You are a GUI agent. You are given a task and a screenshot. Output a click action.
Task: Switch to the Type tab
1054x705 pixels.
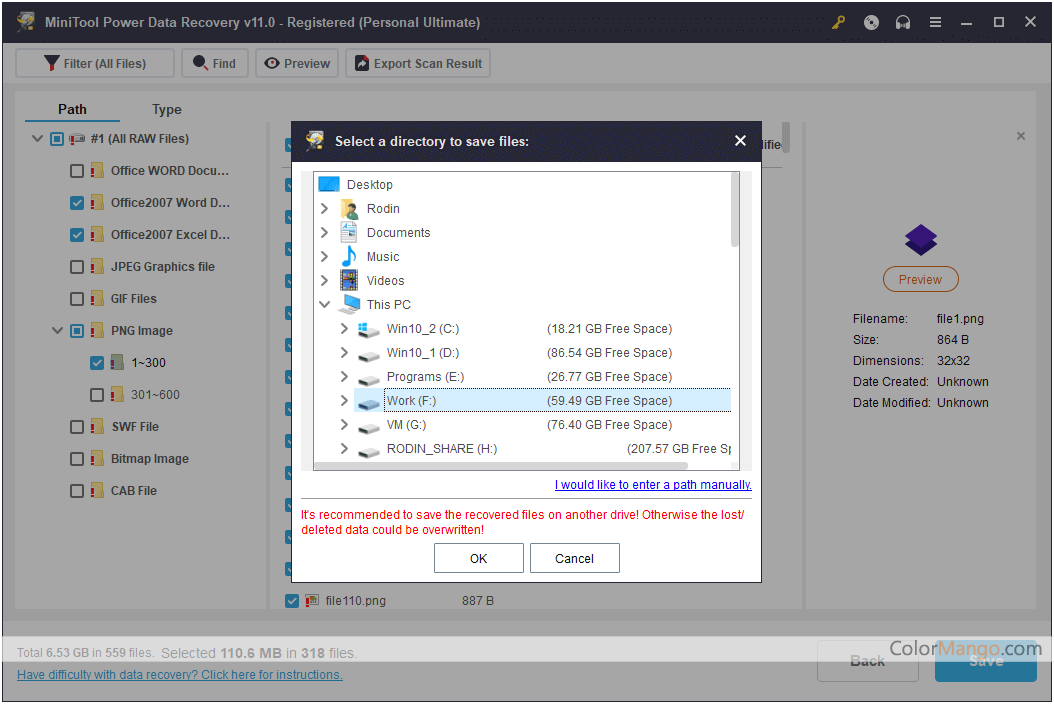(x=166, y=109)
